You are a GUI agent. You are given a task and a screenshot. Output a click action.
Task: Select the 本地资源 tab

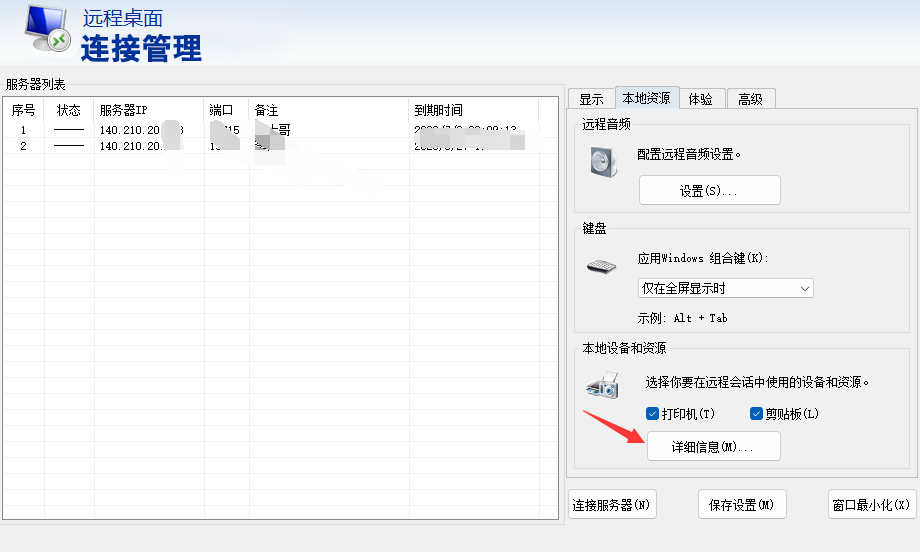pyautogui.click(x=647, y=98)
